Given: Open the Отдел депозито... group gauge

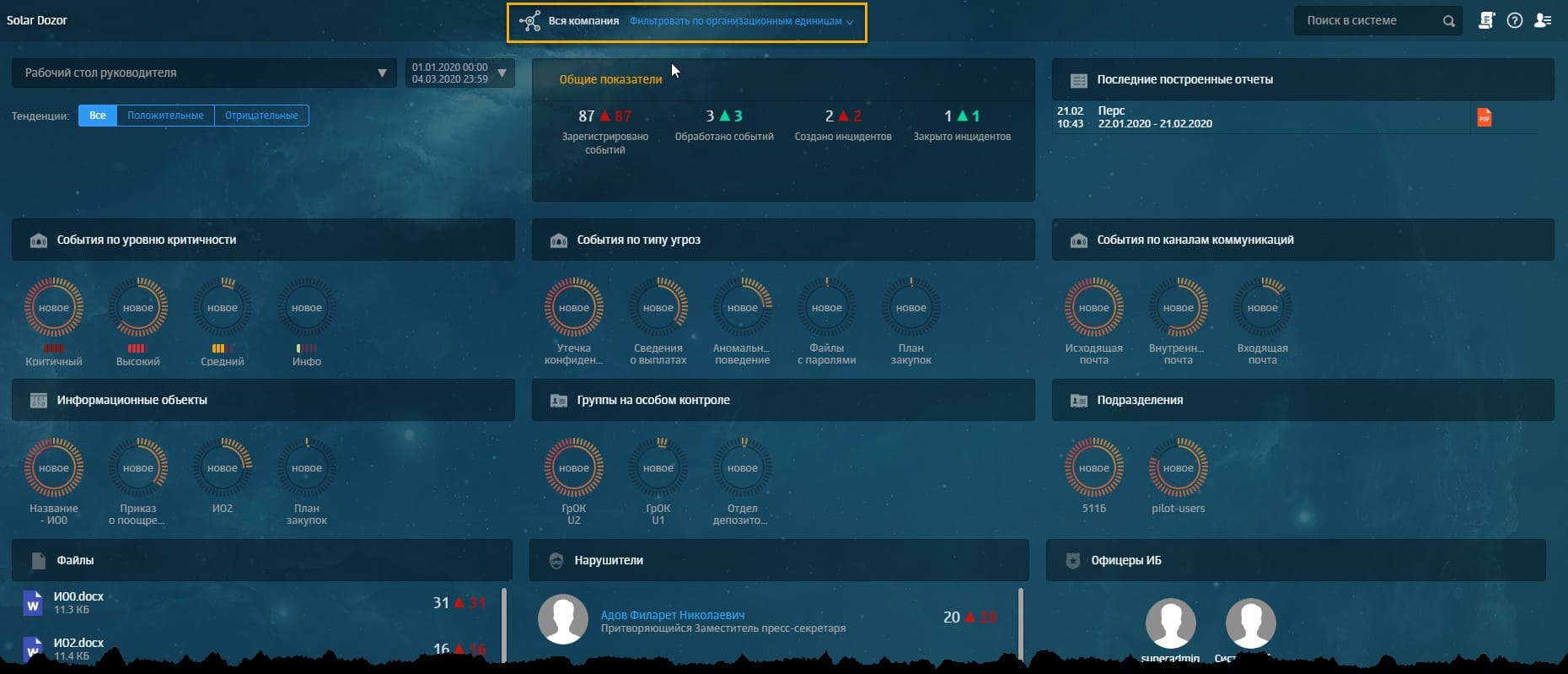Looking at the screenshot, I should pos(743,468).
